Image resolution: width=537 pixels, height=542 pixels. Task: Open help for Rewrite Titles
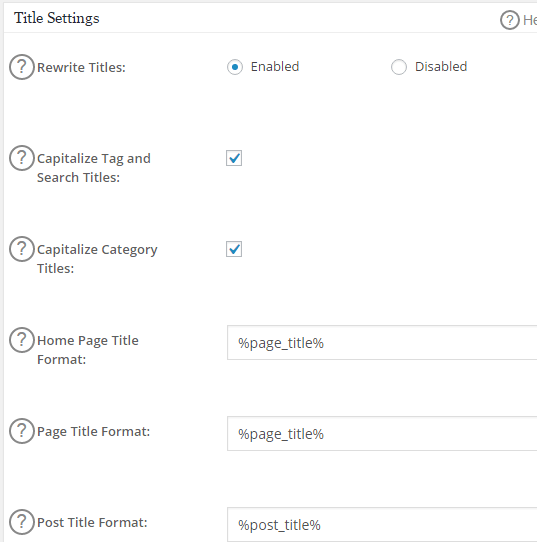pyautogui.click(x=22, y=67)
